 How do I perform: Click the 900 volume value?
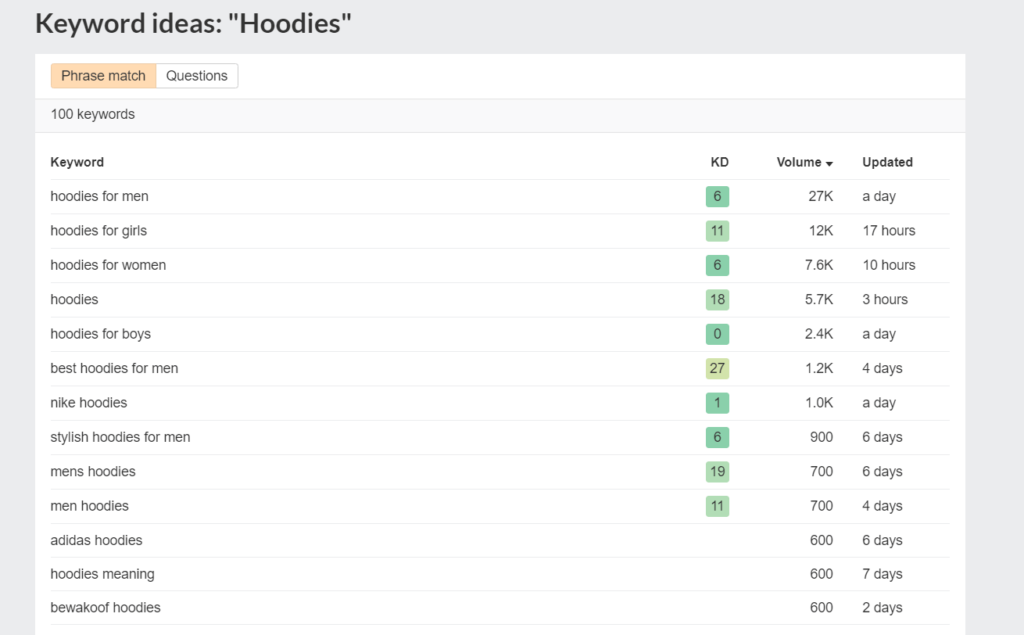[822, 437]
